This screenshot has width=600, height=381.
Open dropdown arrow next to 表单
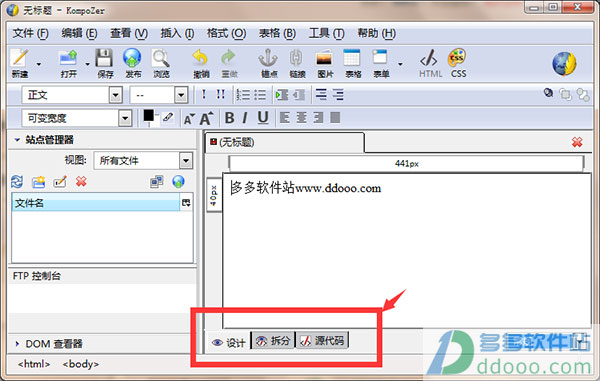pyautogui.click(x=400, y=64)
